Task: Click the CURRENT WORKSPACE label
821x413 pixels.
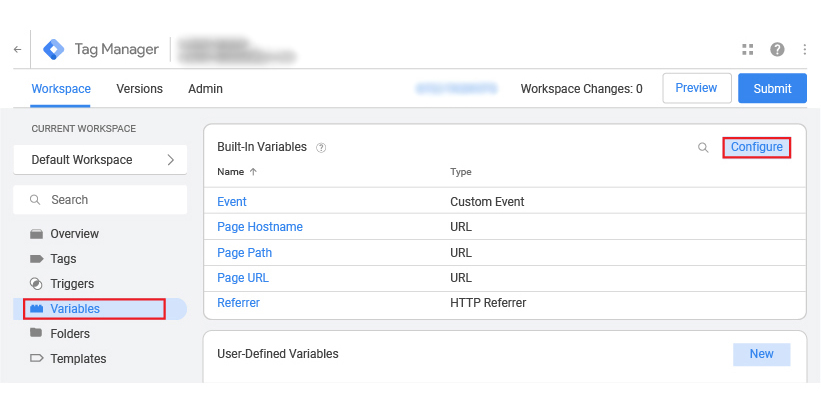Action: point(84,129)
